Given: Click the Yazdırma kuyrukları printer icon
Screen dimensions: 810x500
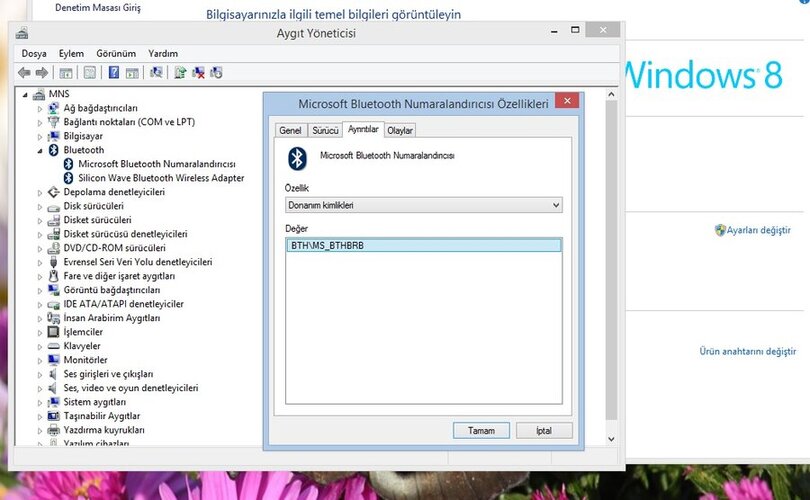Looking at the screenshot, I should pyautogui.click(x=54, y=430).
